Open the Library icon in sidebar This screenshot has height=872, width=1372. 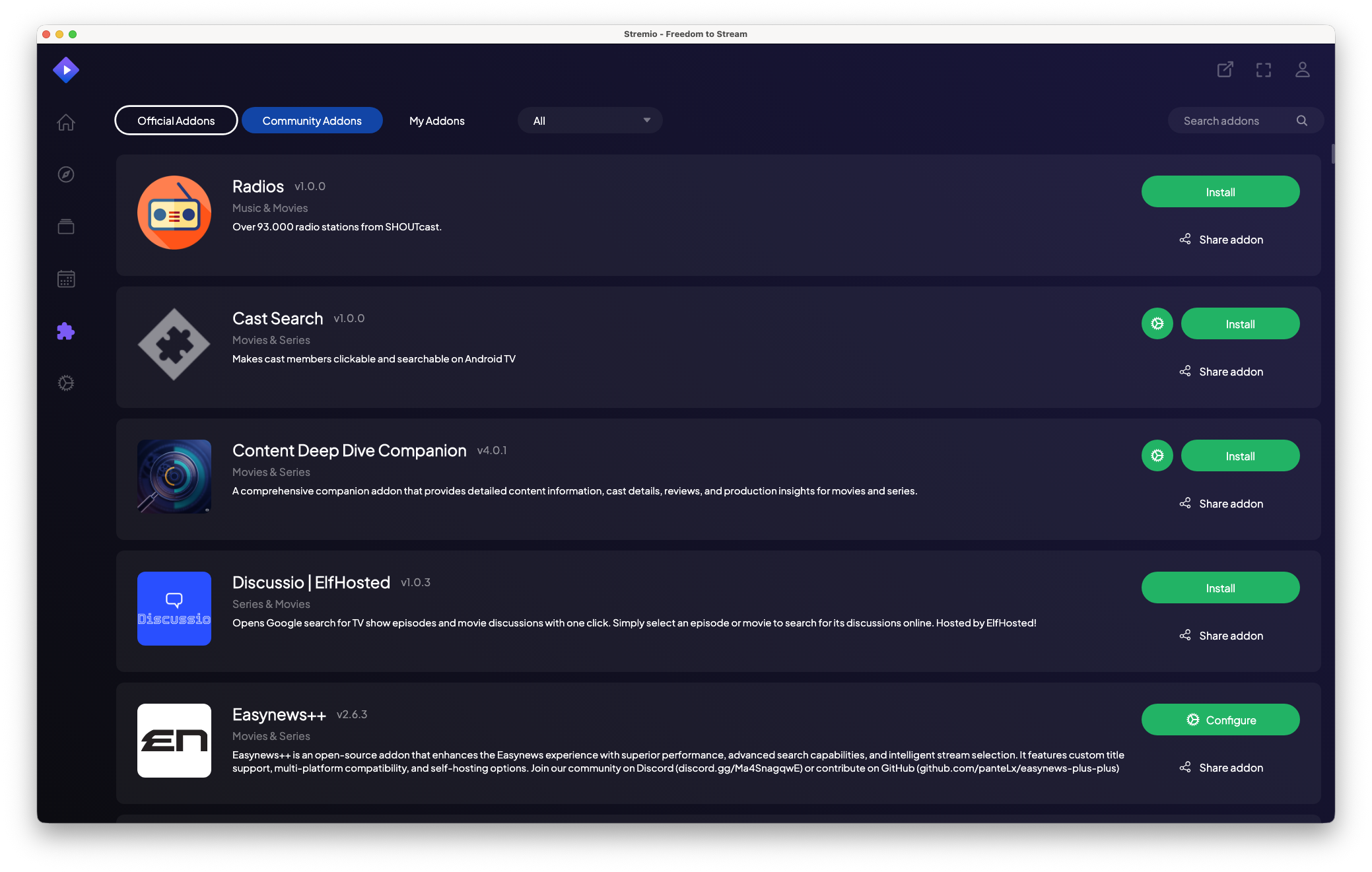66,226
